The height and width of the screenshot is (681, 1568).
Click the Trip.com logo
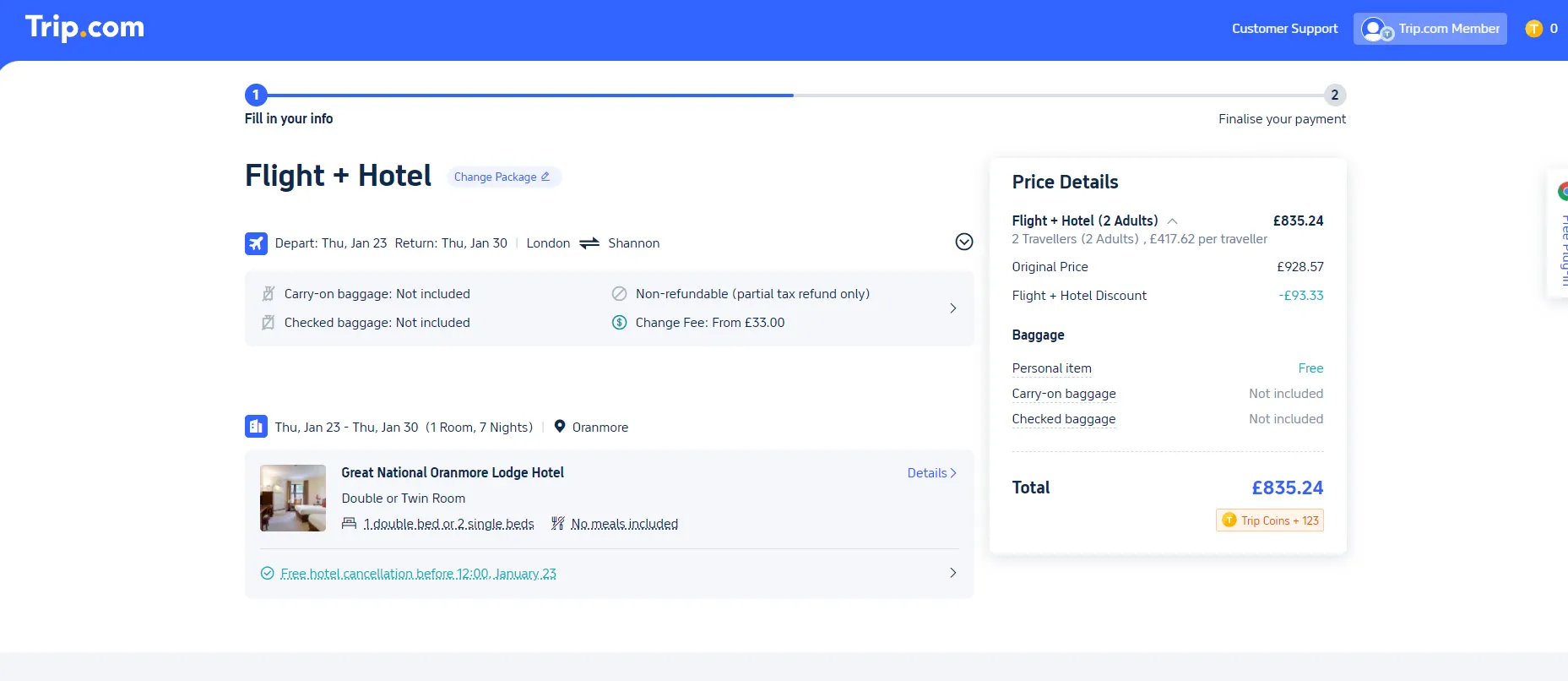point(84,28)
